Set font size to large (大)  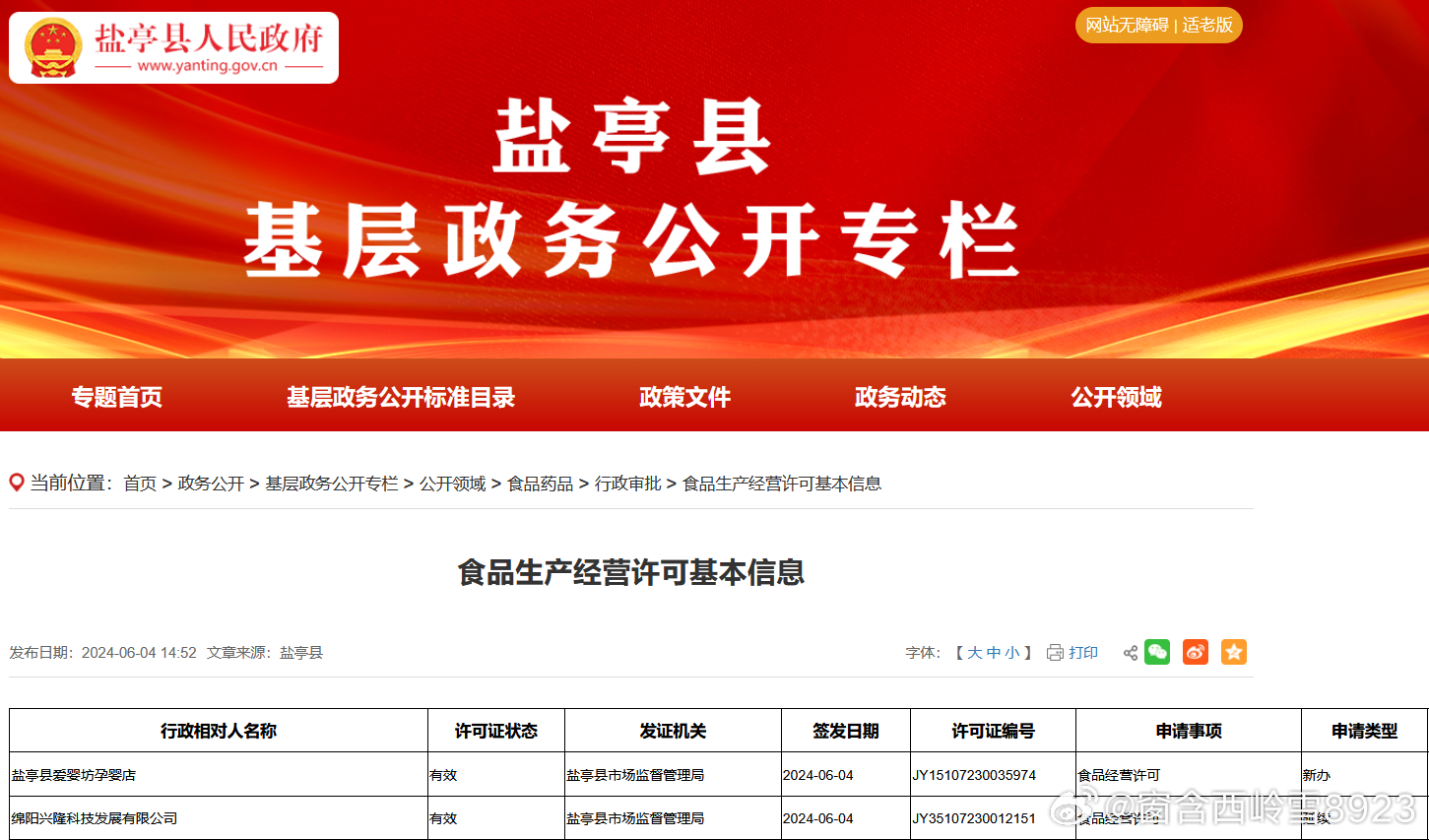point(974,653)
